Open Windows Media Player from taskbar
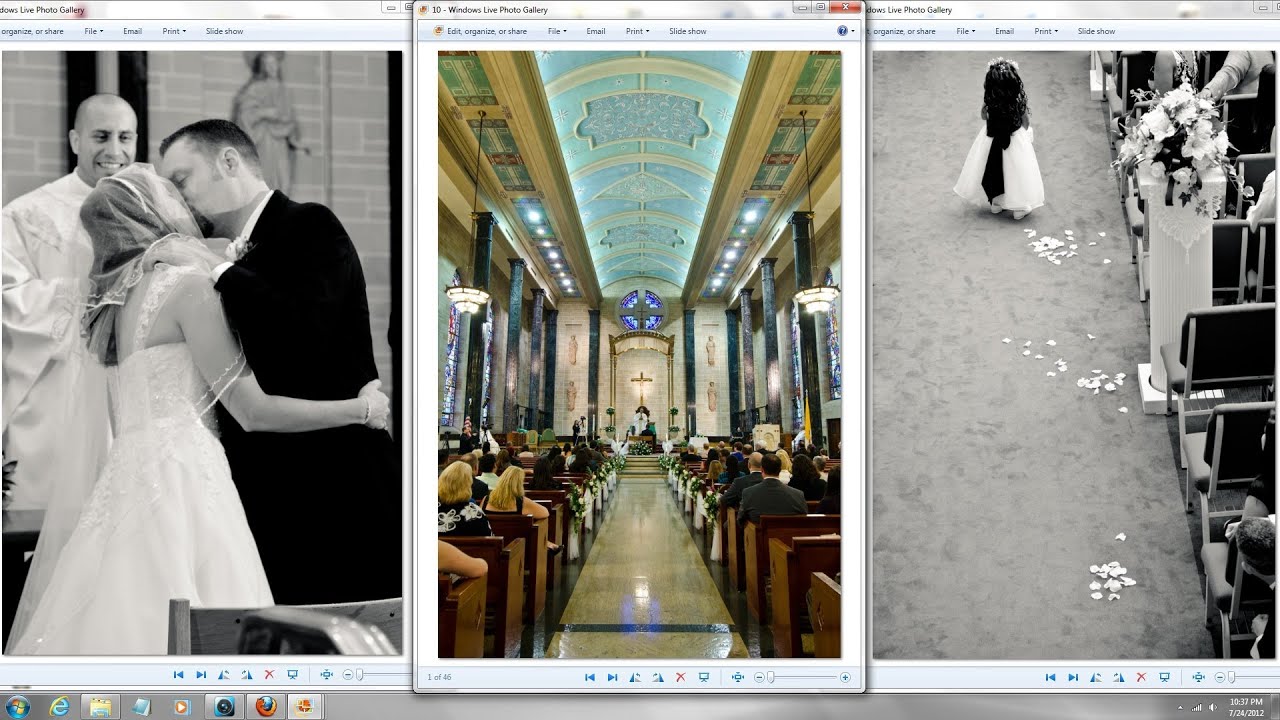The image size is (1280, 720). 181,706
